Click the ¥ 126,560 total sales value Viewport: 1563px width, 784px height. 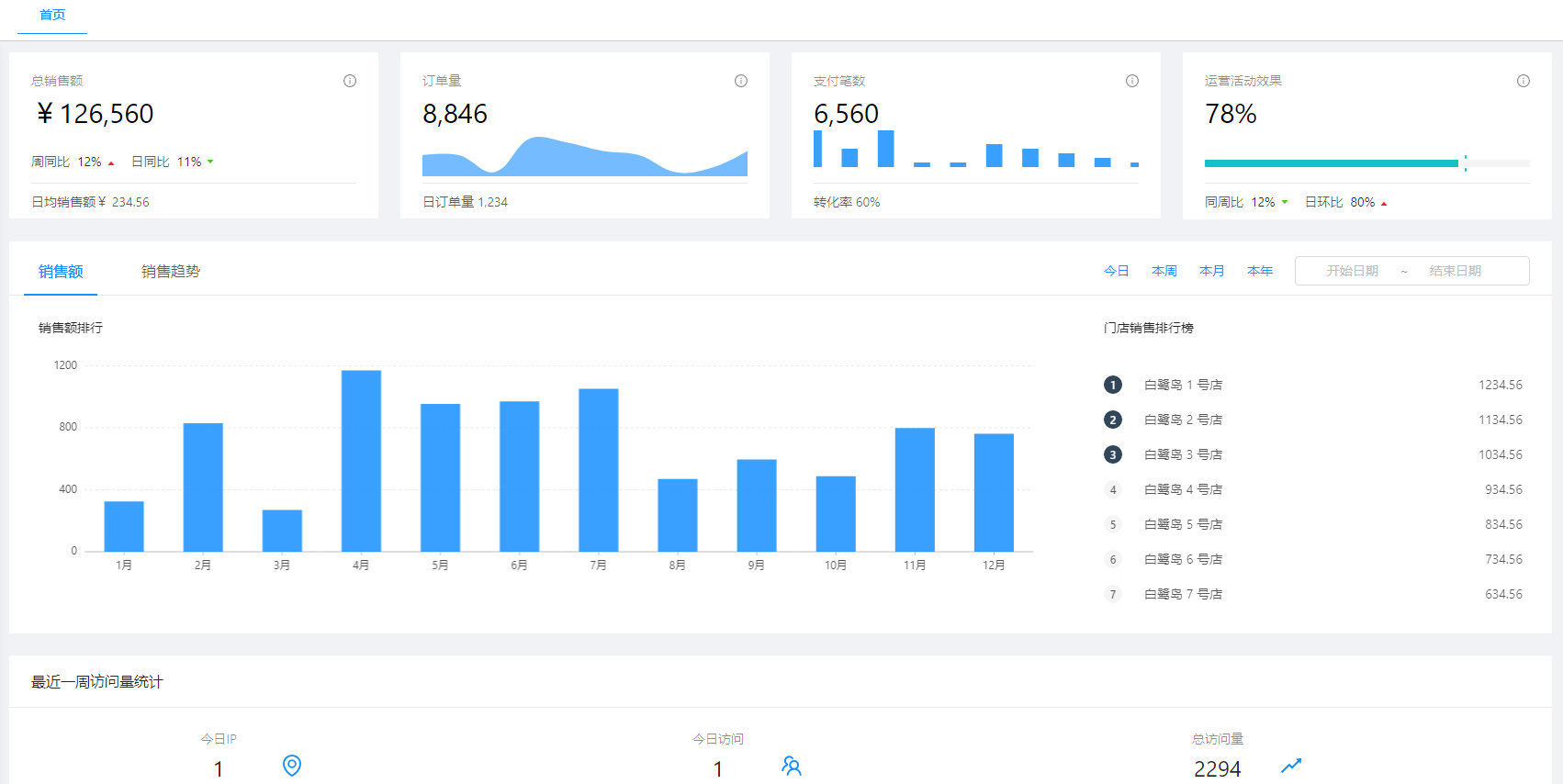pos(95,114)
